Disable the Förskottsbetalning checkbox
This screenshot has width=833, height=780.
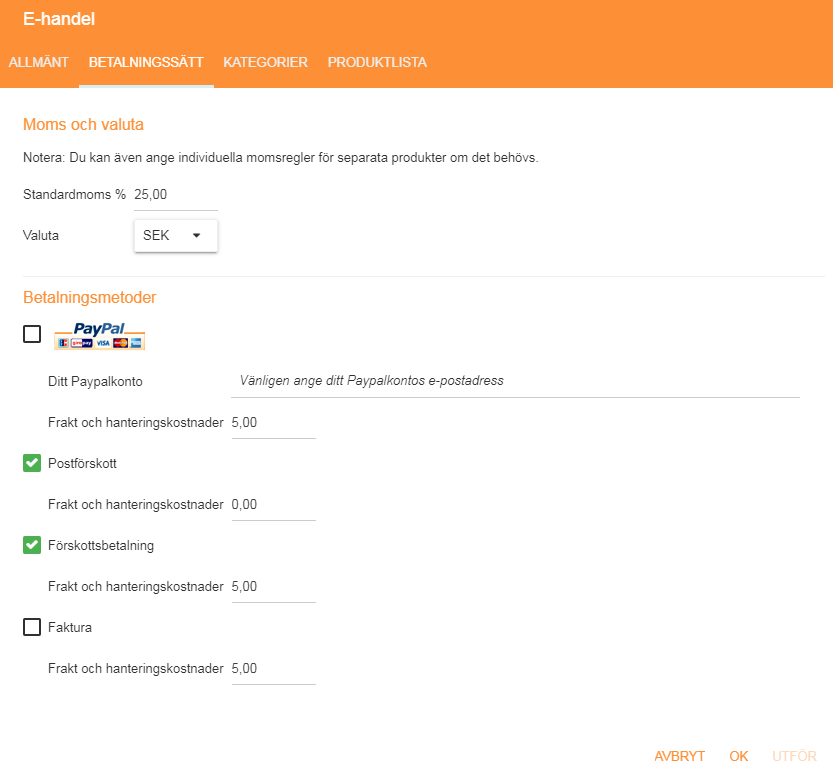(32, 545)
